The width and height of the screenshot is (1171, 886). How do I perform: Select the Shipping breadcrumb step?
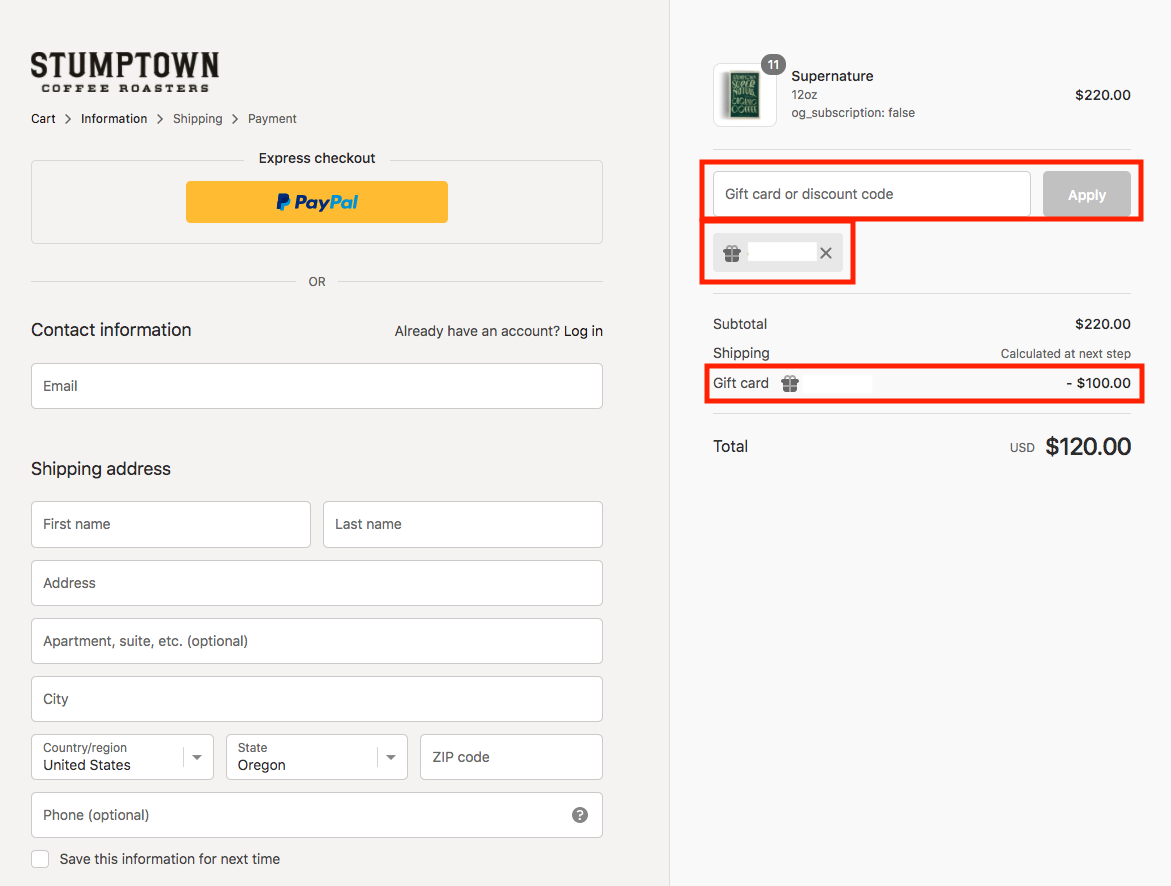[198, 119]
